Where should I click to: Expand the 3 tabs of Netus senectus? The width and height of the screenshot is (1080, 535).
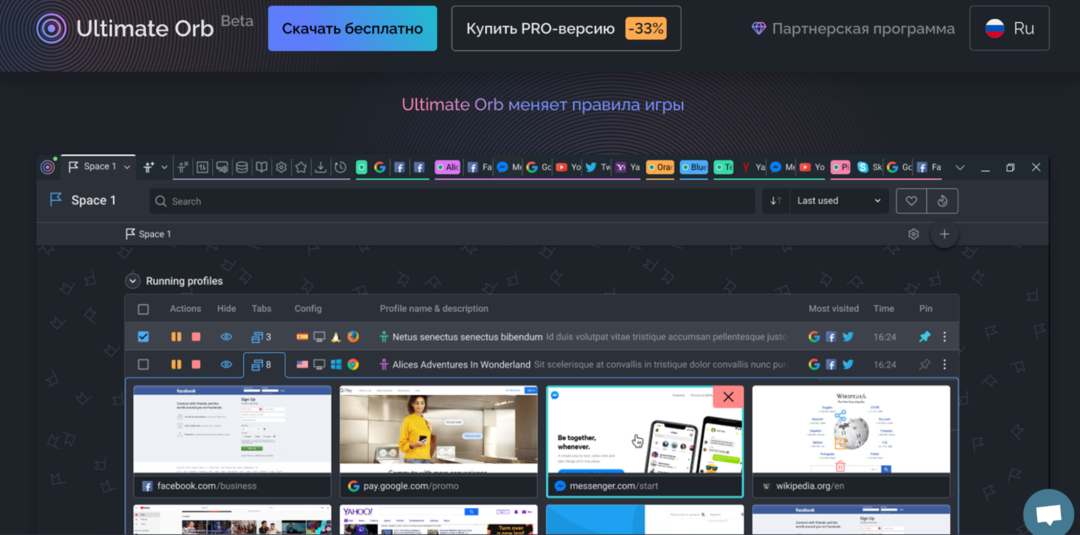tap(261, 337)
